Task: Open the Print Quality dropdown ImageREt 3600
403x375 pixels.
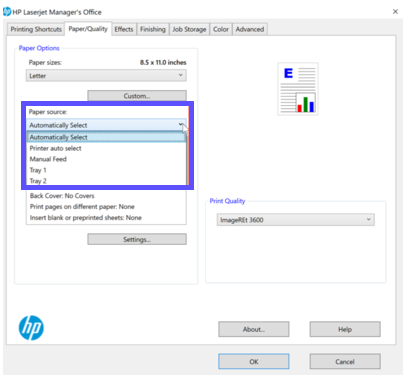Action: coord(296,220)
